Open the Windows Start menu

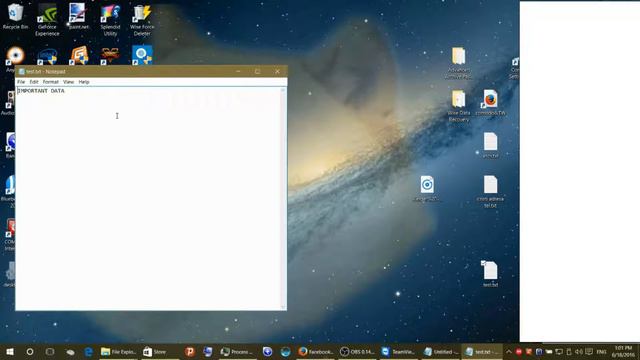10,351
